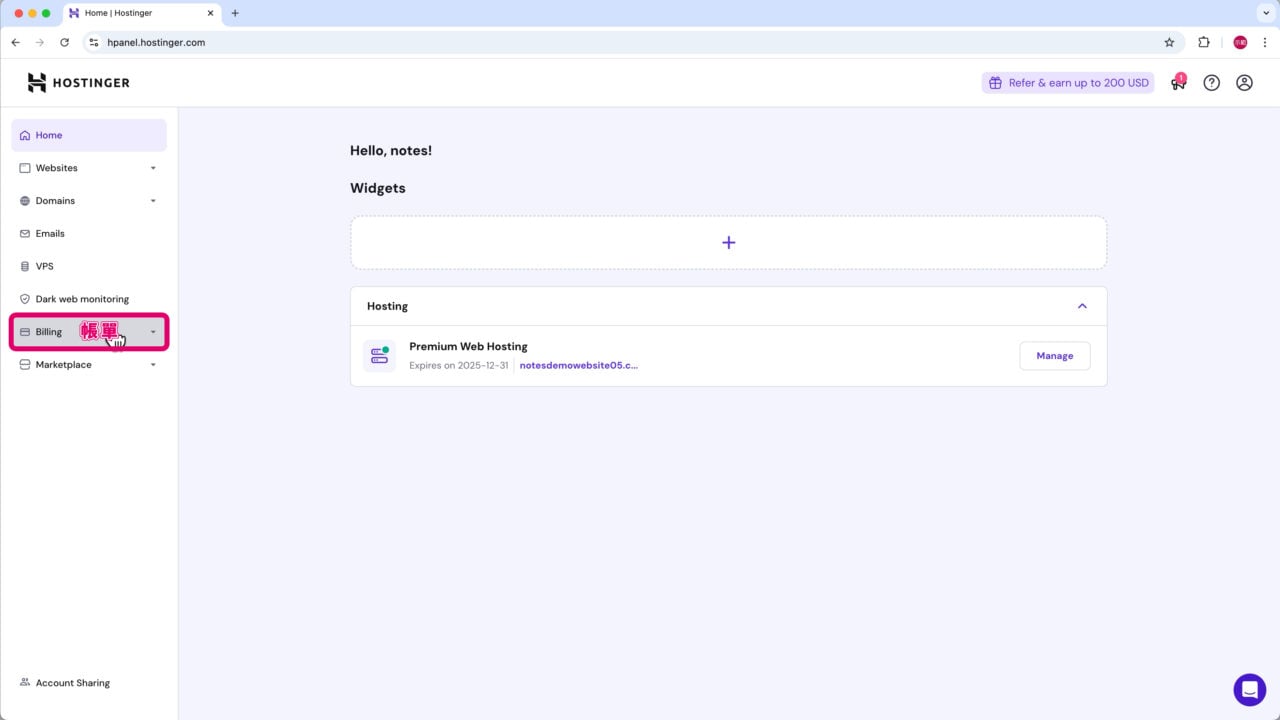
Task: Open the notesdemowebsite05 domain link
Action: (578, 365)
